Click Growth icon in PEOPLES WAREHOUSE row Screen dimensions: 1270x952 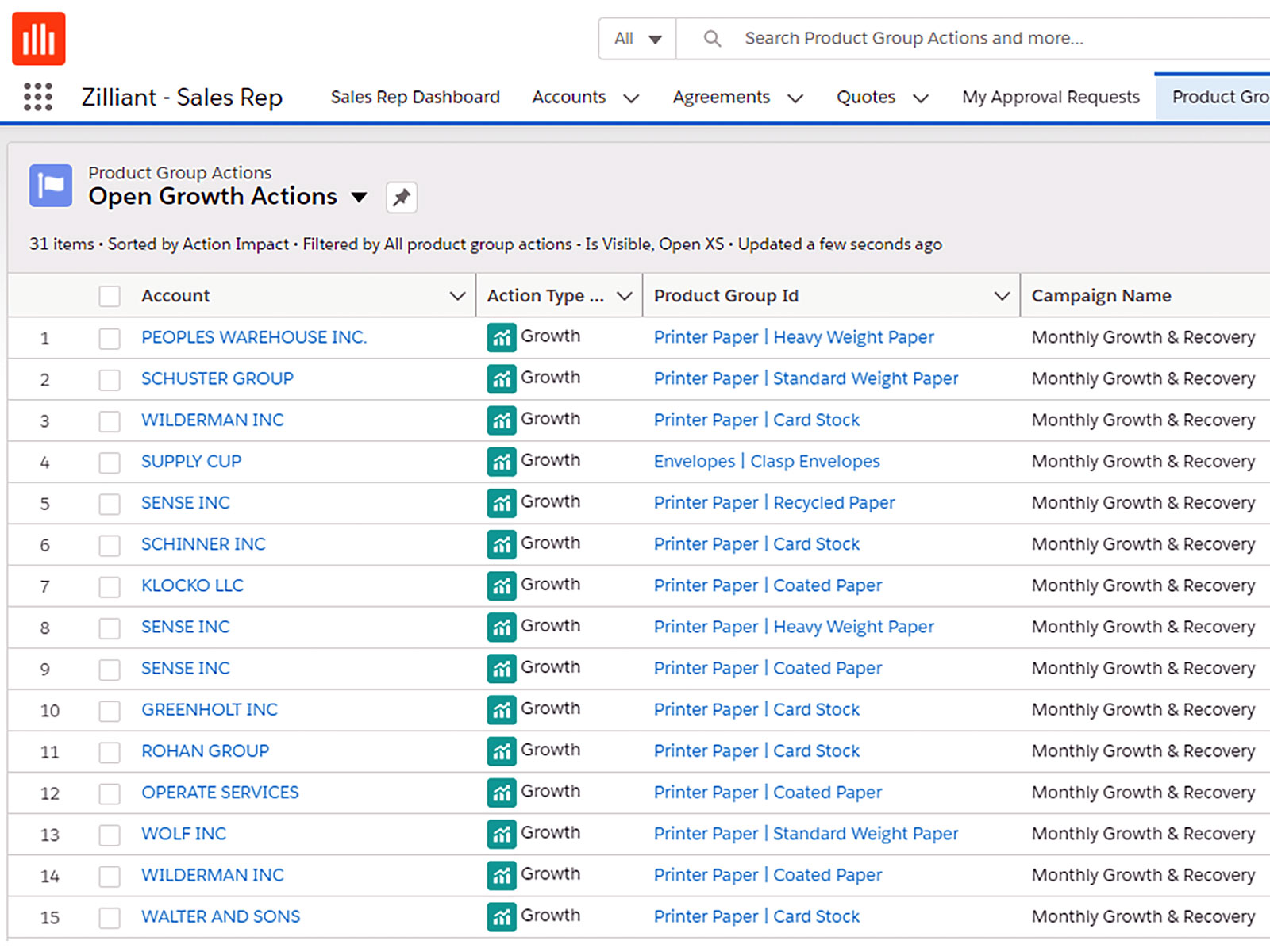[x=501, y=338]
